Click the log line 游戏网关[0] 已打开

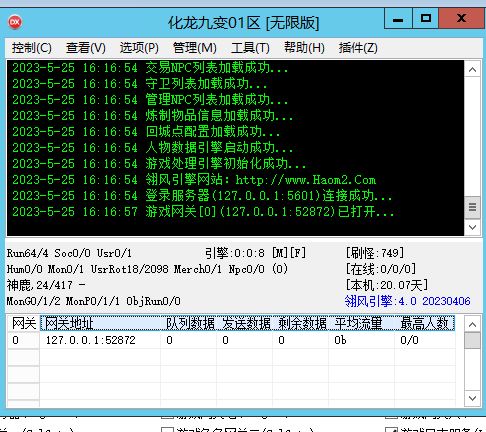tap(203, 212)
